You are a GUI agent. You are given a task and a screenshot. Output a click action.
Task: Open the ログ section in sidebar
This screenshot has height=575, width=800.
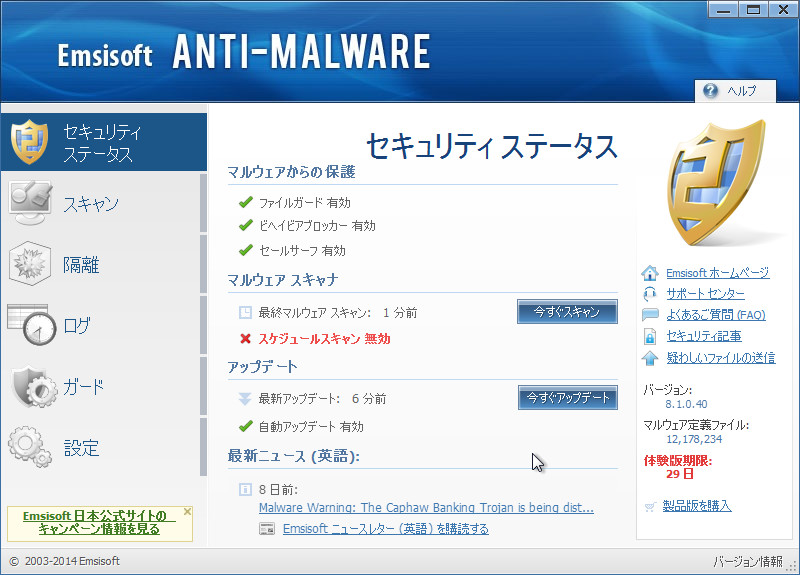(104, 325)
